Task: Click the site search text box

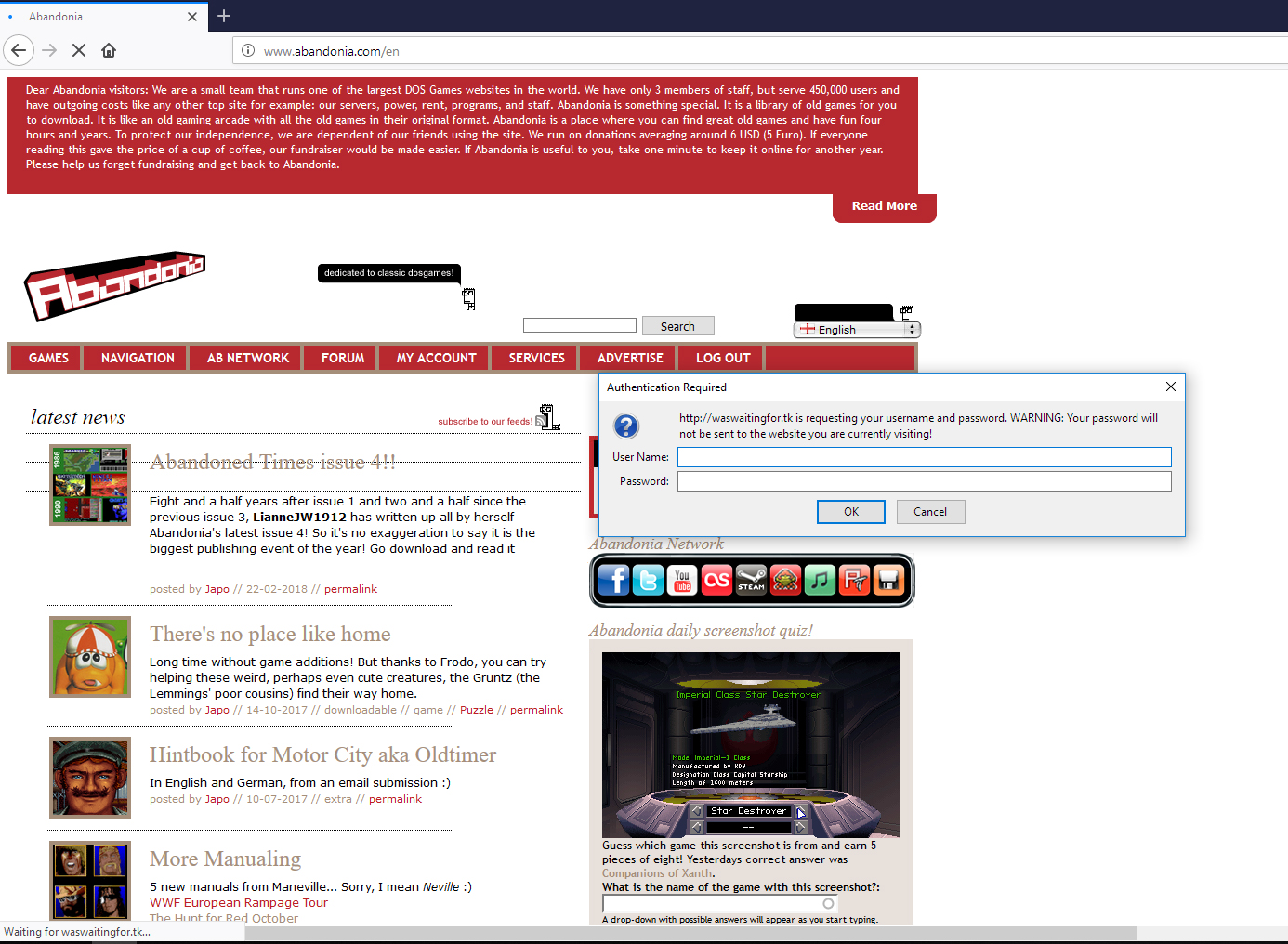Action: 580,325
